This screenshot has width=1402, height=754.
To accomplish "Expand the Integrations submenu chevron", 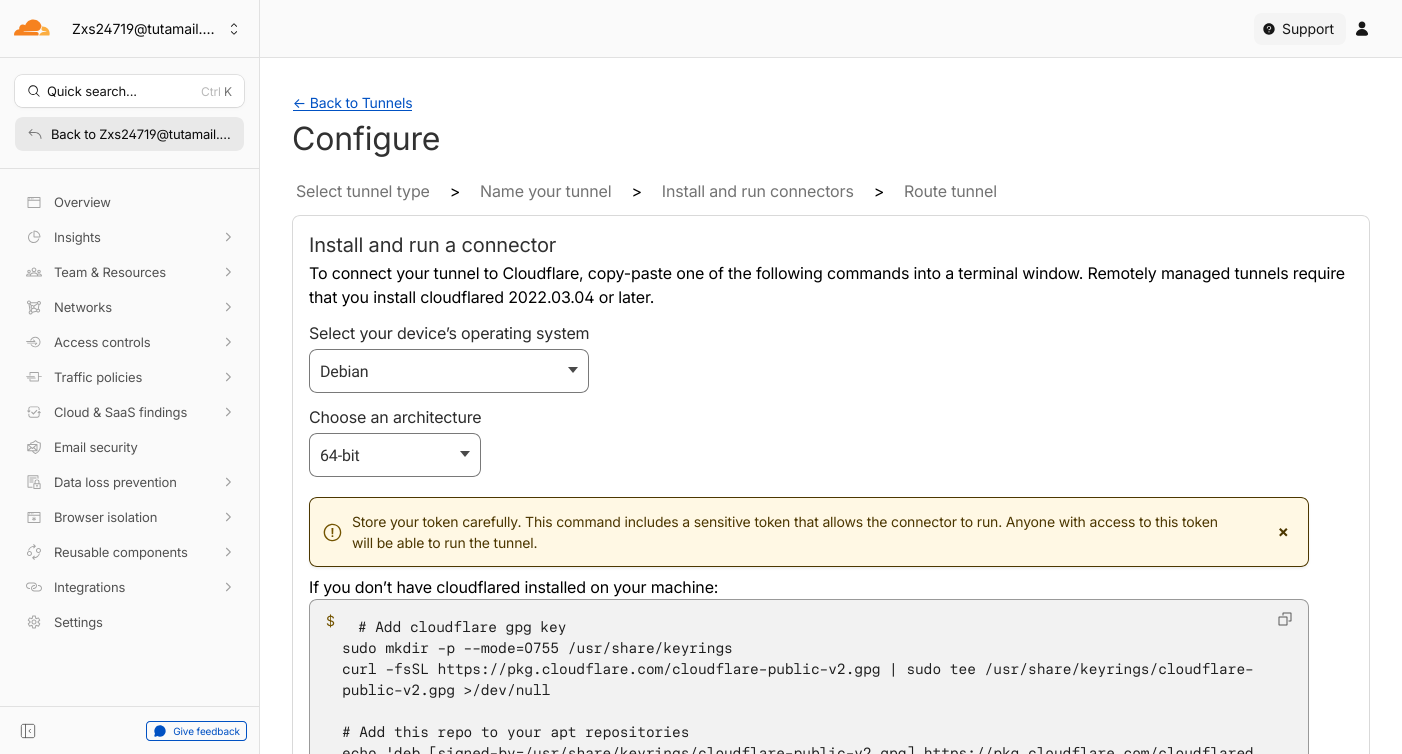I will pos(228,587).
